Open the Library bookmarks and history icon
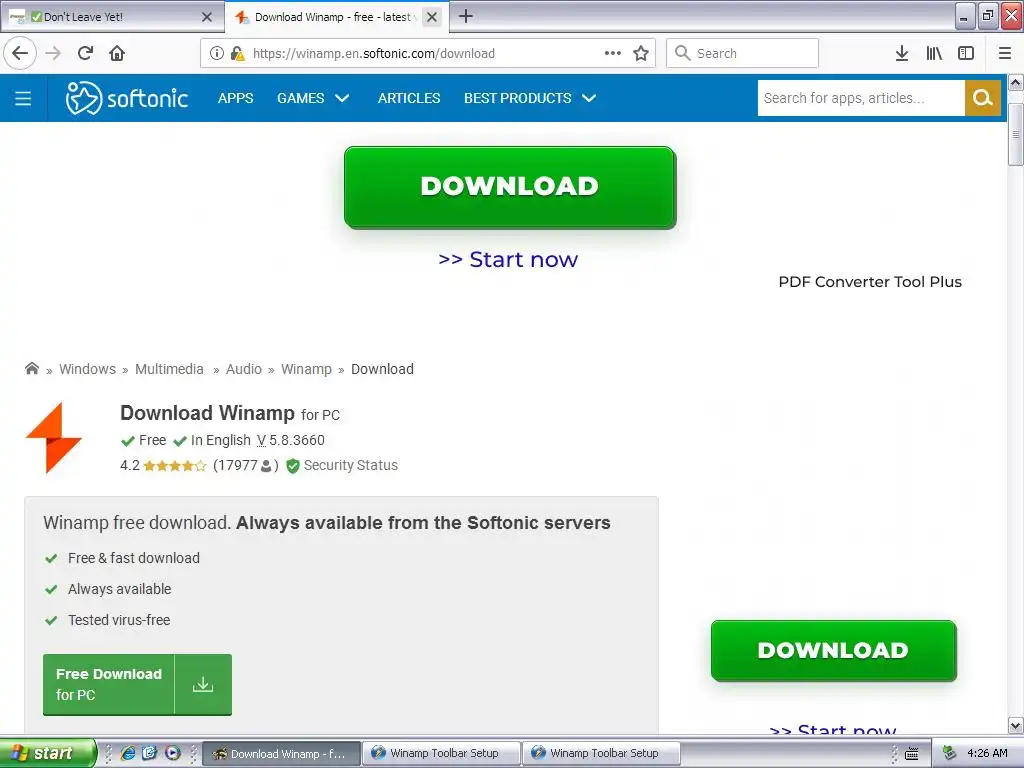Image resolution: width=1024 pixels, height=768 pixels. (934, 53)
